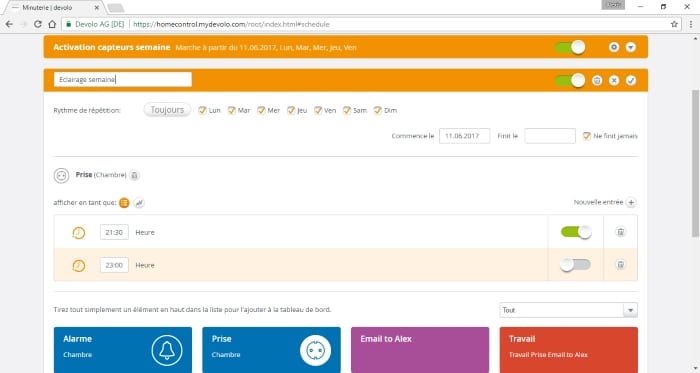The image size is (700, 373).
Task: Uncheck the Mer checkbox
Action: point(261,110)
